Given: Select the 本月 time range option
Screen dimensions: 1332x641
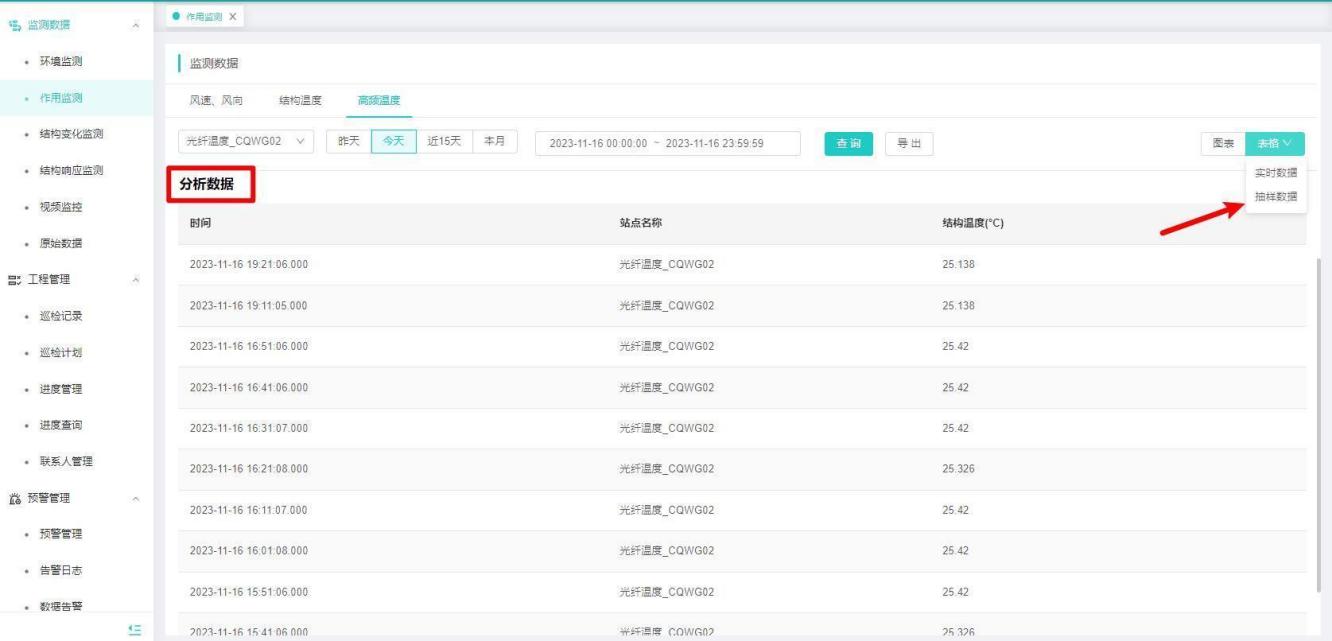Looking at the screenshot, I should coord(494,142).
